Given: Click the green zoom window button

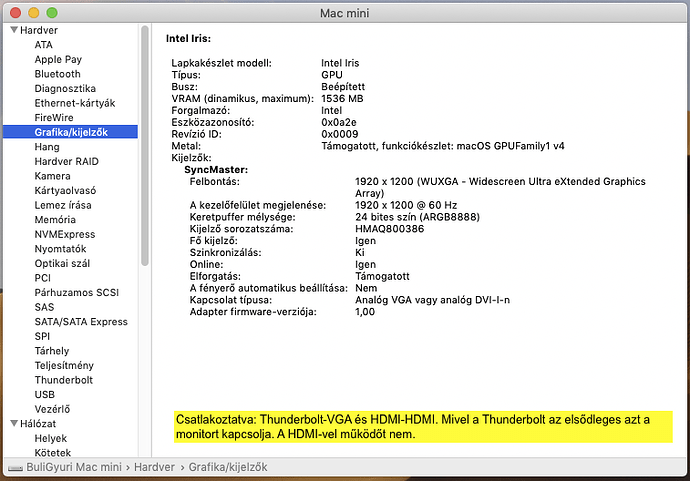Looking at the screenshot, I should tap(54, 11).
